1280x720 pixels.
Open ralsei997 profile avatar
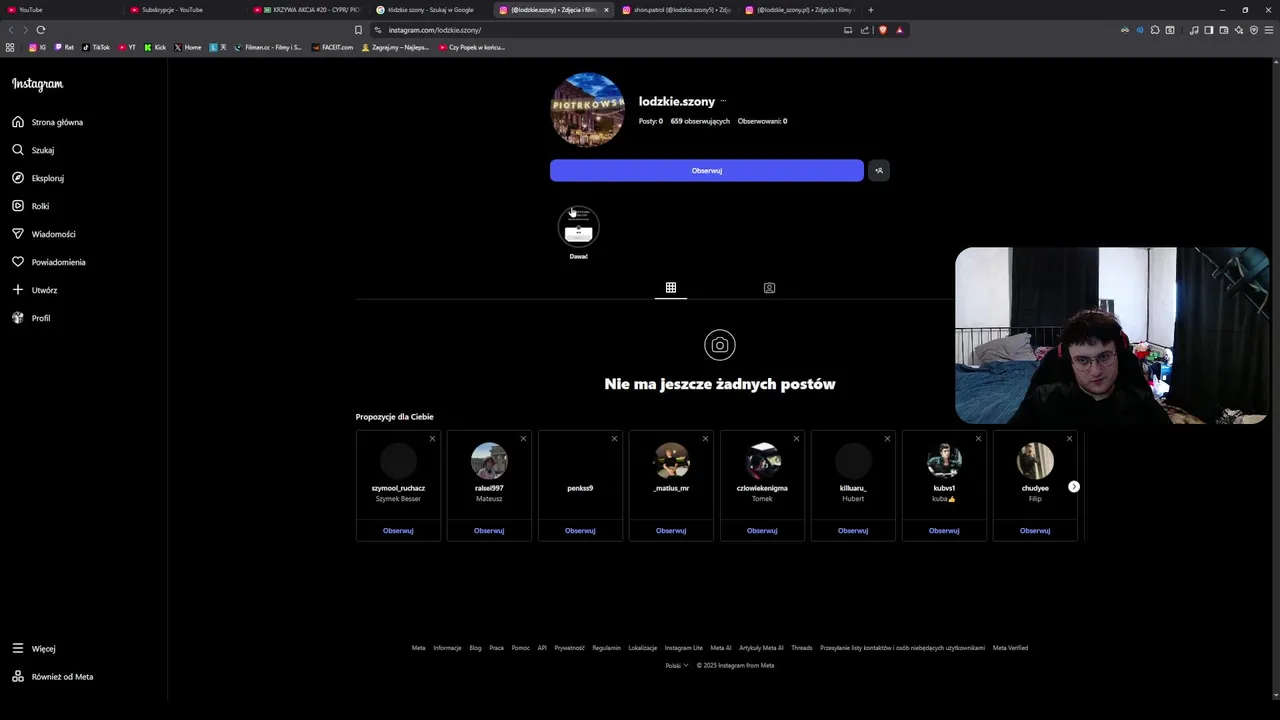point(489,461)
